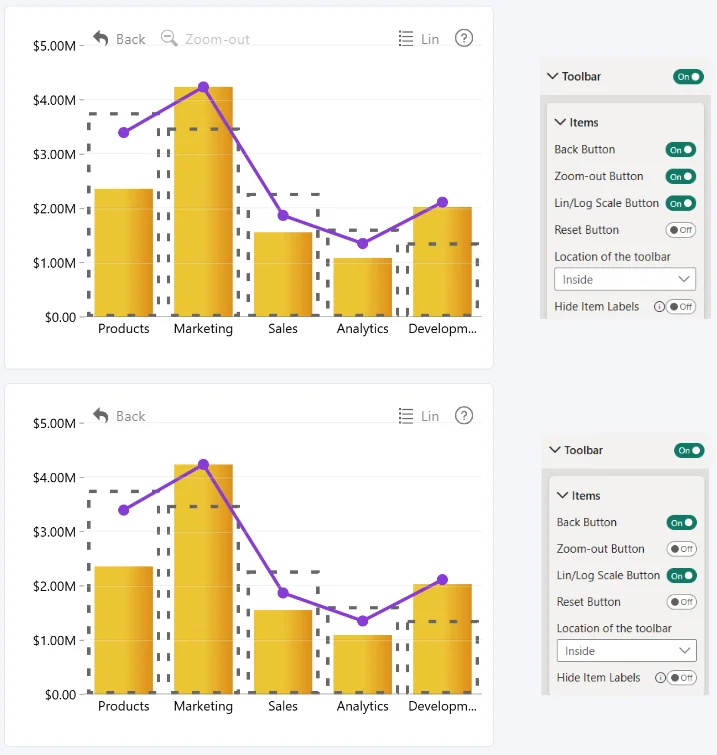Click the Zoom-out magnifier icon in upper chart
The image size is (717, 755).
coord(169,38)
